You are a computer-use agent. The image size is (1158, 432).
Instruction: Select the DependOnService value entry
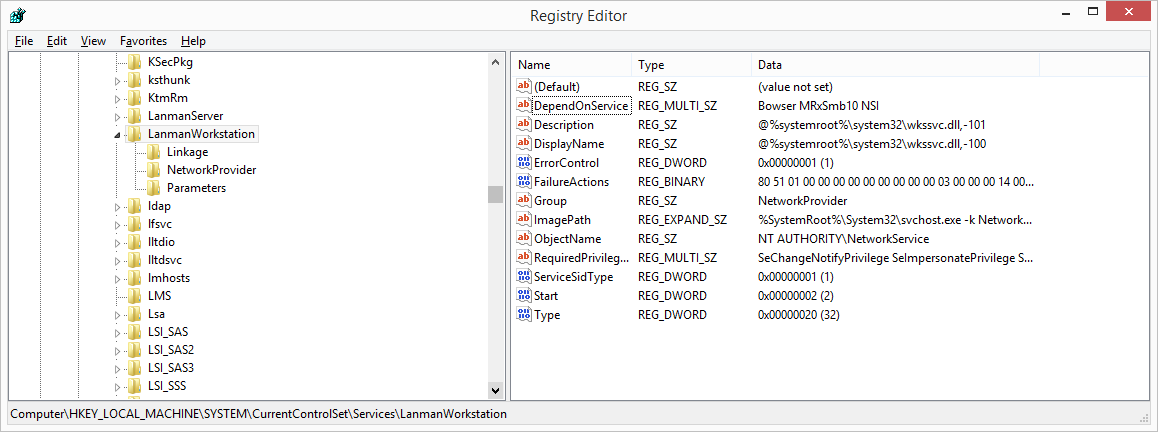[x=580, y=106]
